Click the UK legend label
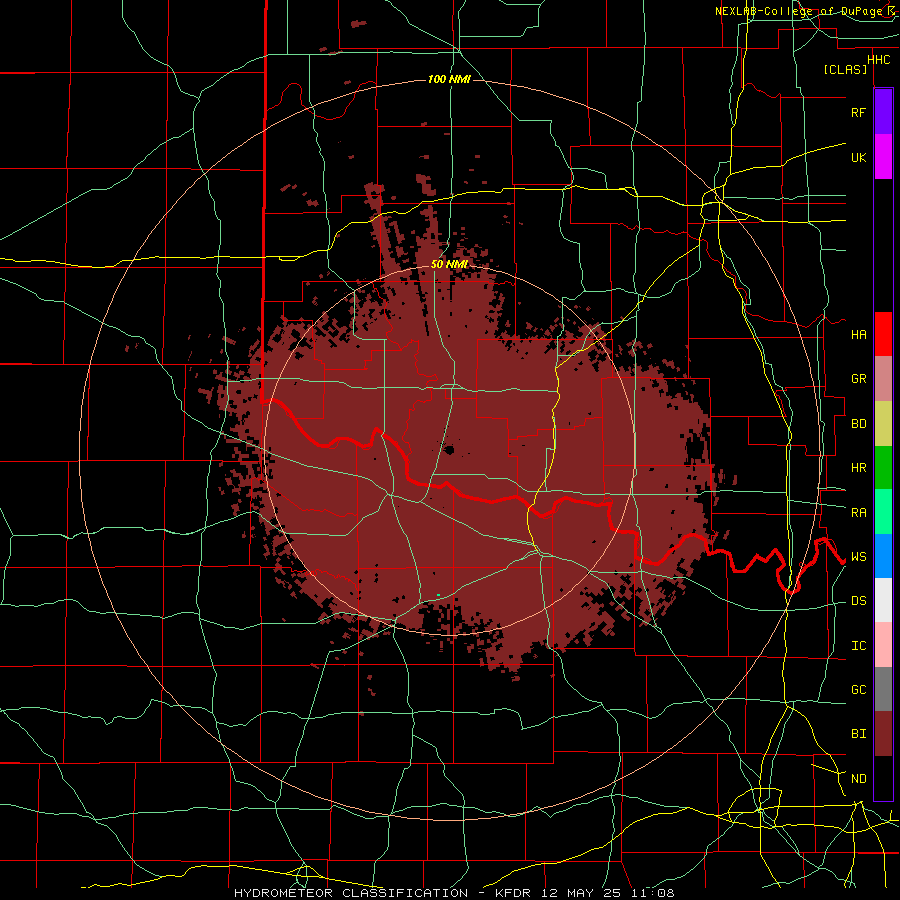This screenshot has height=900, width=900. tap(858, 157)
